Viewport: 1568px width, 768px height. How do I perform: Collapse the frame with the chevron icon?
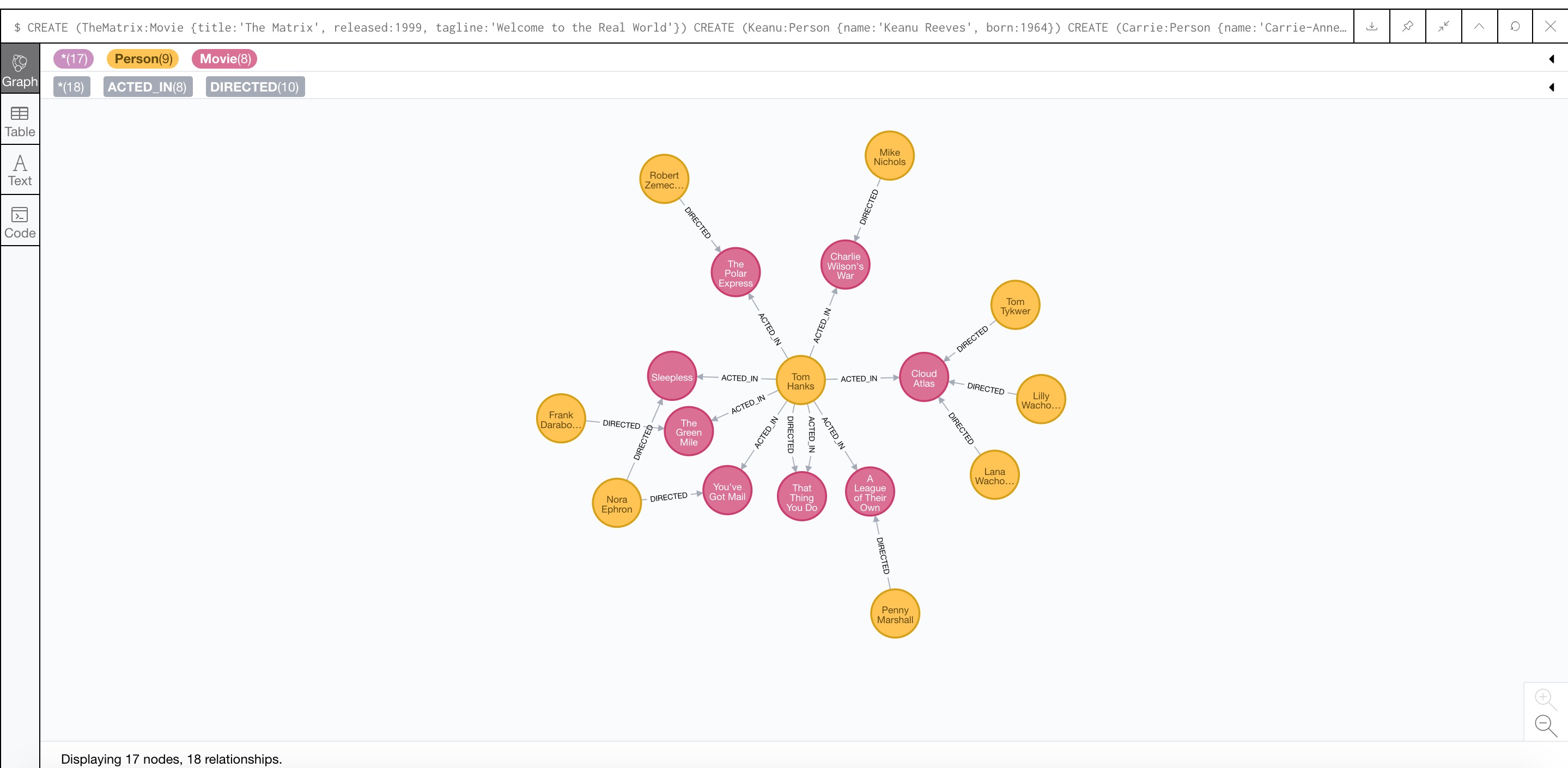(1479, 26)
